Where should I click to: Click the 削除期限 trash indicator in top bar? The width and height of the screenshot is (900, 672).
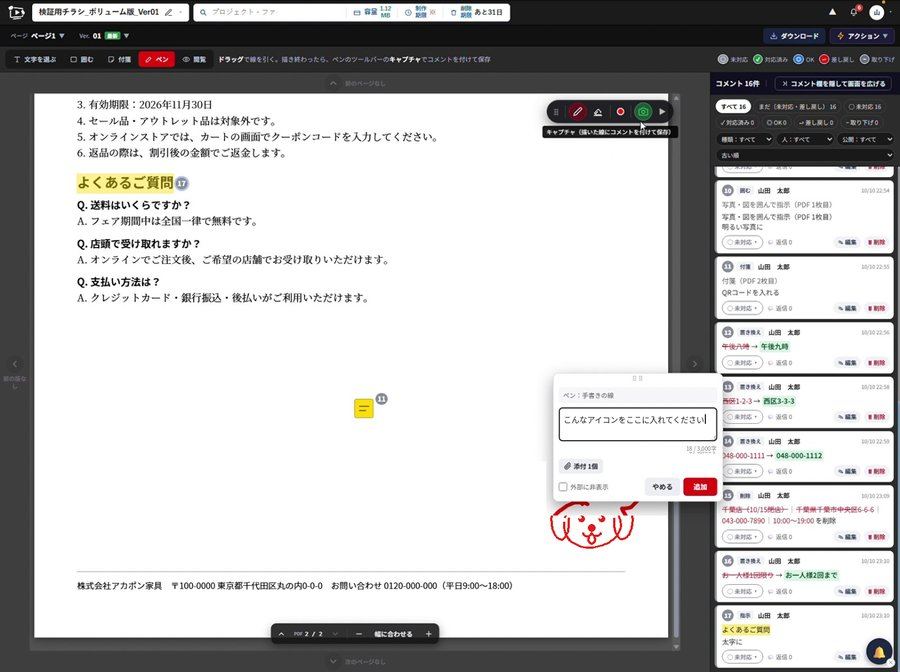point(476,12)
